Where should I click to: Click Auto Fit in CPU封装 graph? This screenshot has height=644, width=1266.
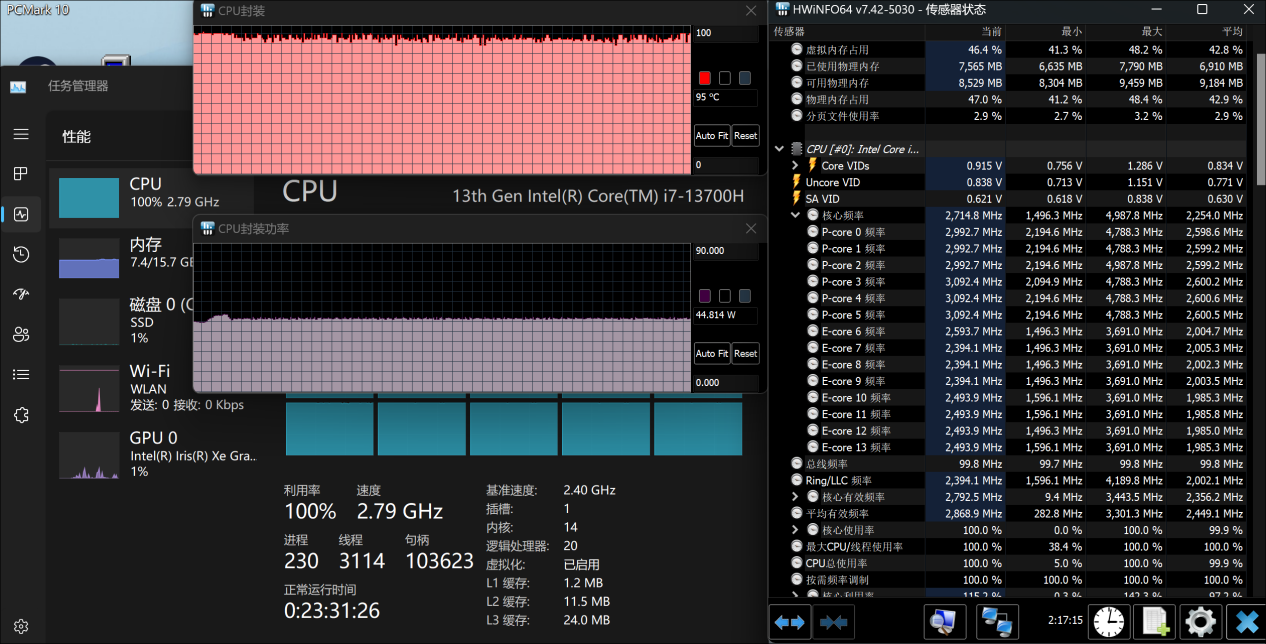[711, 136]
